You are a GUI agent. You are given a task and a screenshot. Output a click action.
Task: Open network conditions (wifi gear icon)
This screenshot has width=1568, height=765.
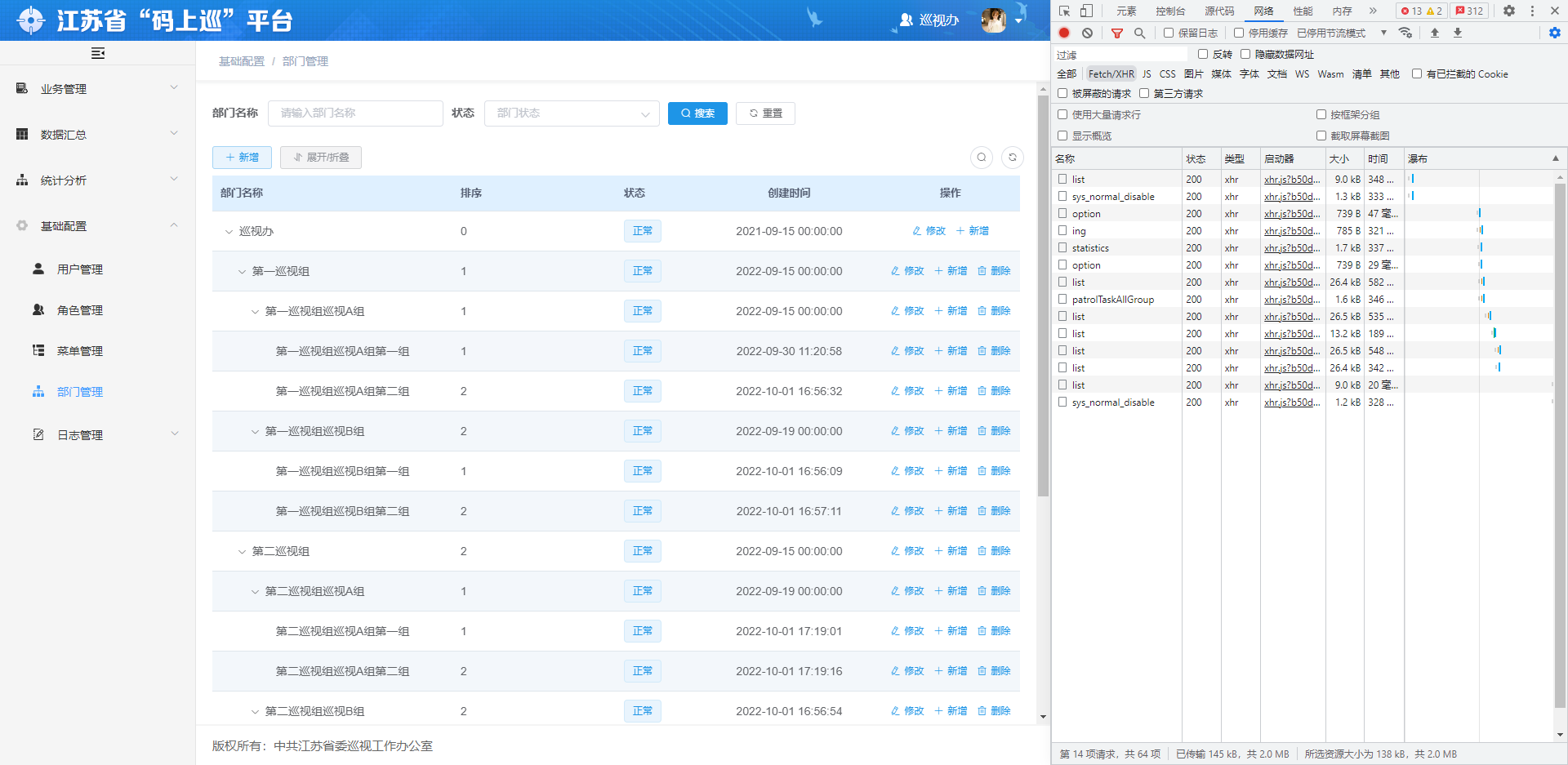(x=1405, y=33)
